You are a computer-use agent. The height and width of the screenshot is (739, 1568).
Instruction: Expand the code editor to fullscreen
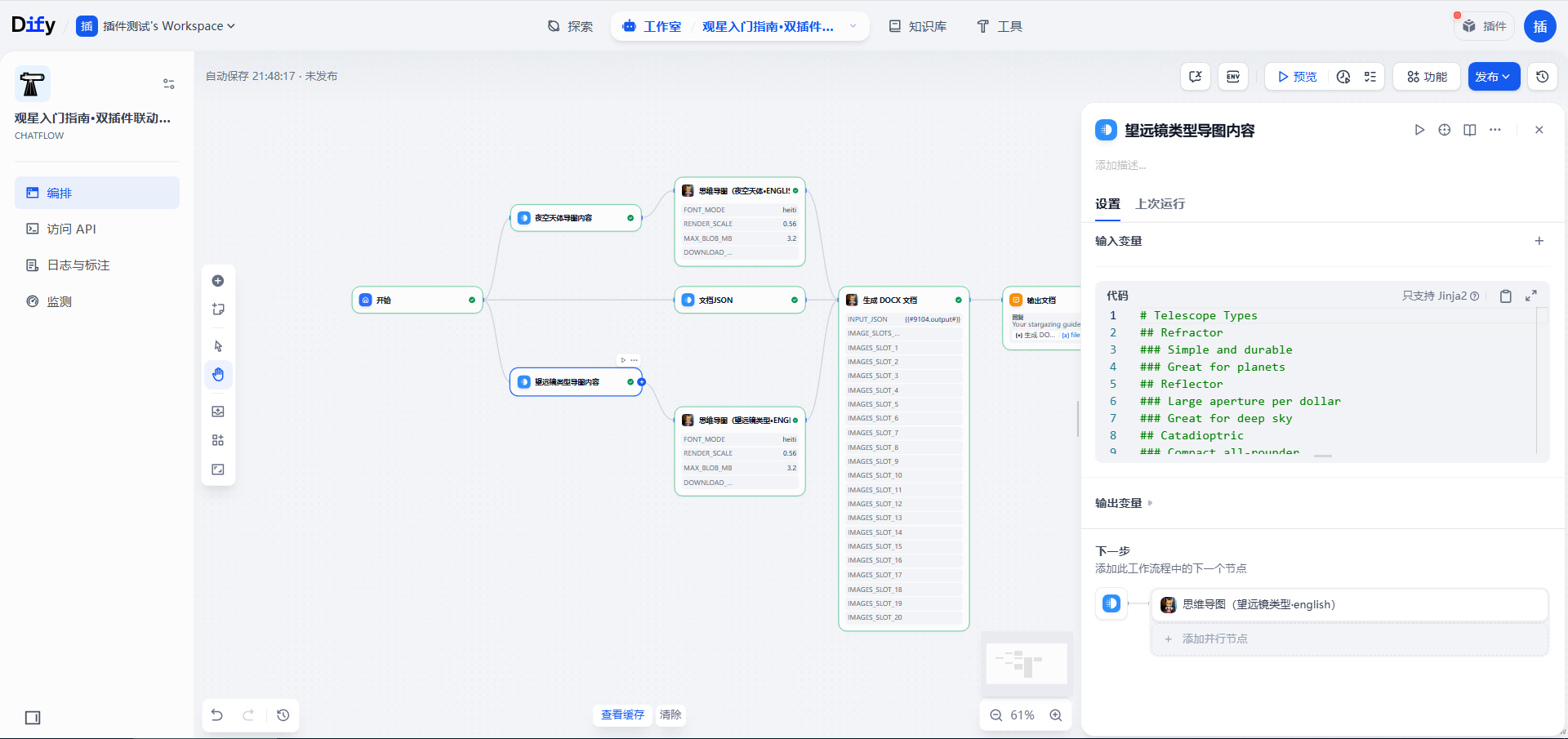coord(1531,296)
